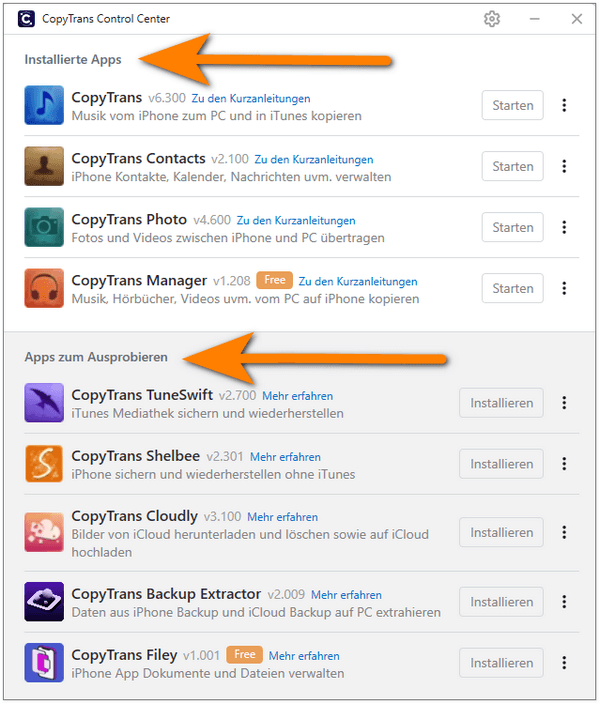Click the CopyTrans Manager title text
Image resolution: width=600 pixels, height=704 pixels.
point(139,281)
